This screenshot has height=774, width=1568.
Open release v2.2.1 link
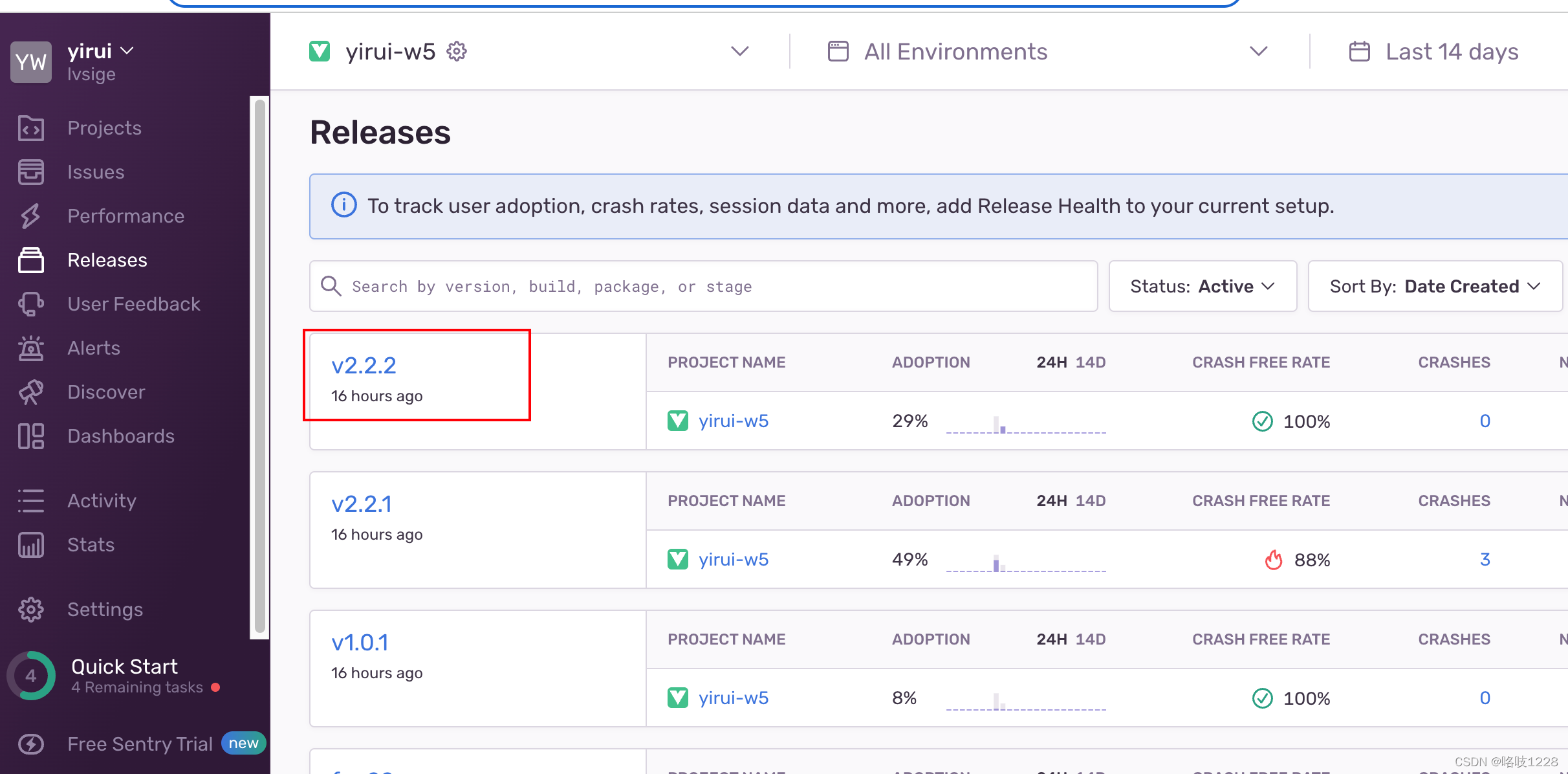click(x=362, y=504)
